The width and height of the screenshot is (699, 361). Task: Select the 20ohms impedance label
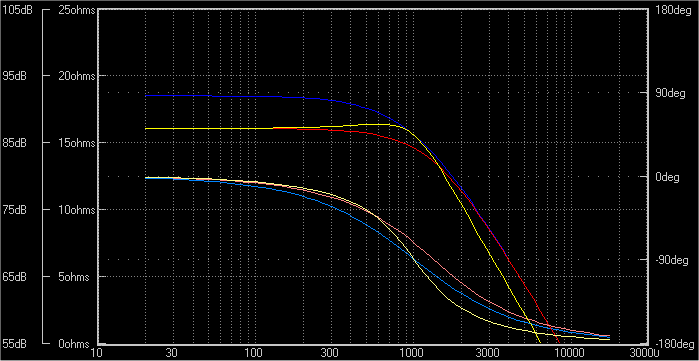tap(77, 76)
